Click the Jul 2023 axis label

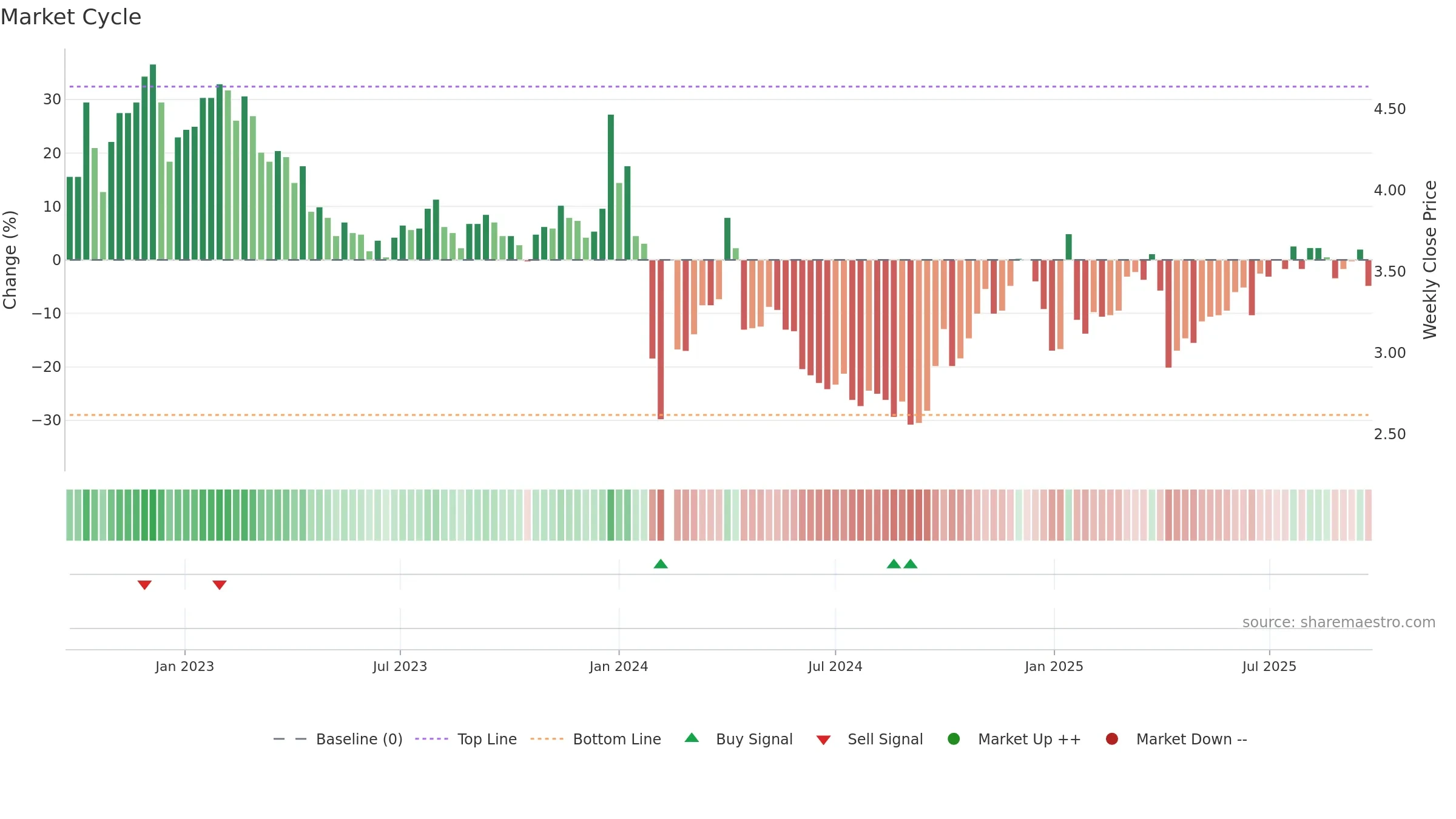[400, 667]
